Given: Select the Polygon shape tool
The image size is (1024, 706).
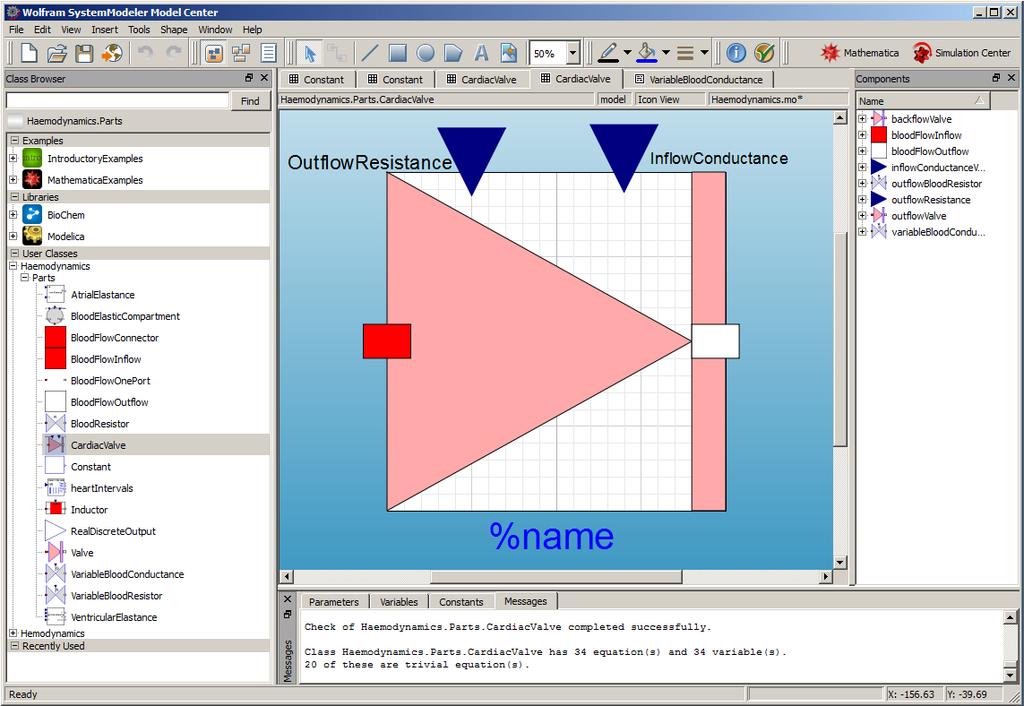Looking at the screenshot, I should coord(453,53).
